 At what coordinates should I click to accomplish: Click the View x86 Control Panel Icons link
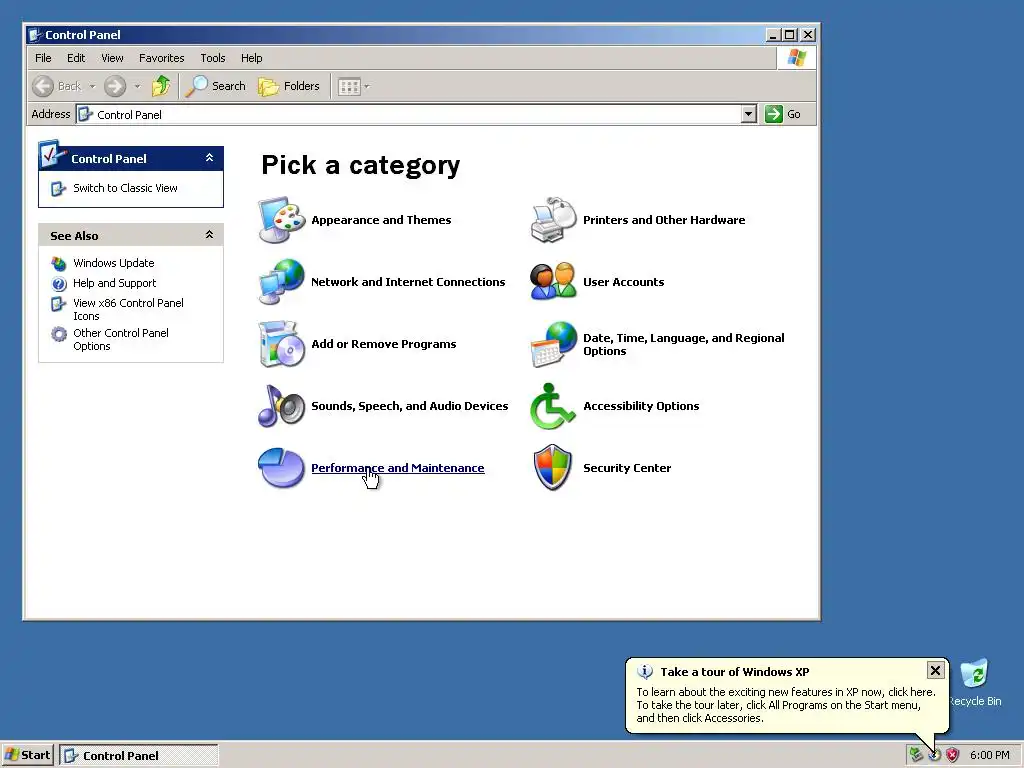coord(128,310)
